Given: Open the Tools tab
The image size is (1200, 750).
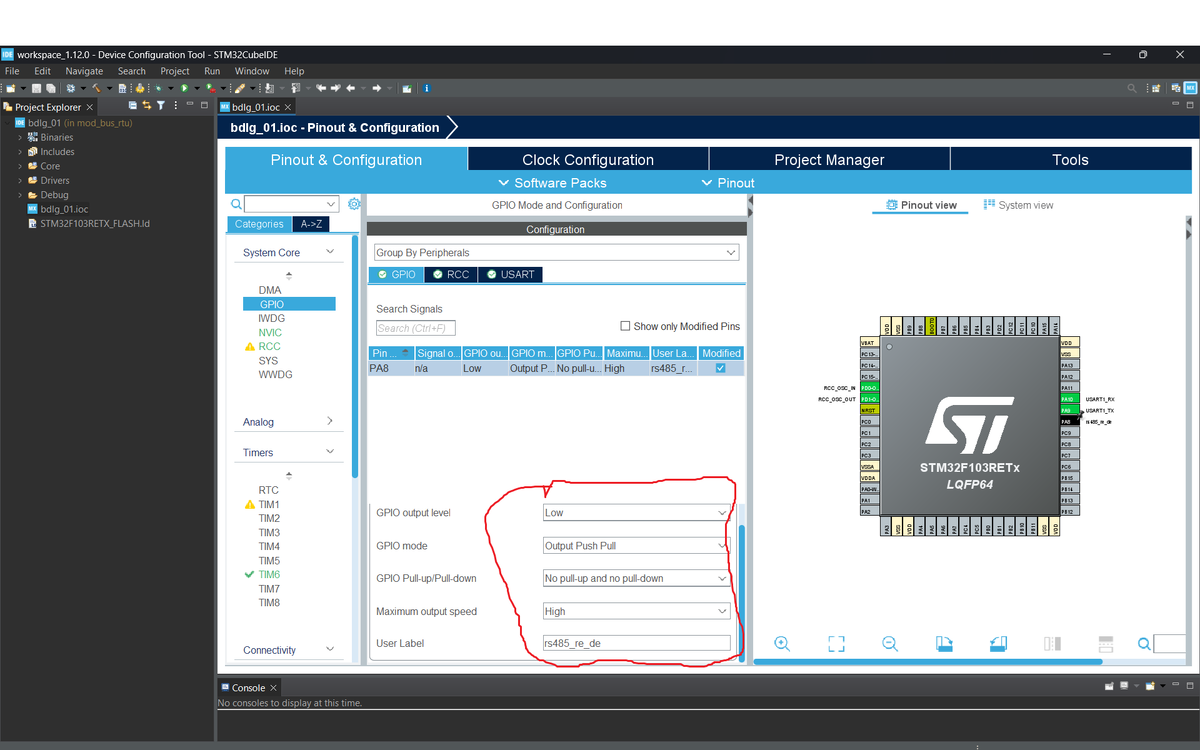Looking at the screenshot, I should [x=1070, y=159].
